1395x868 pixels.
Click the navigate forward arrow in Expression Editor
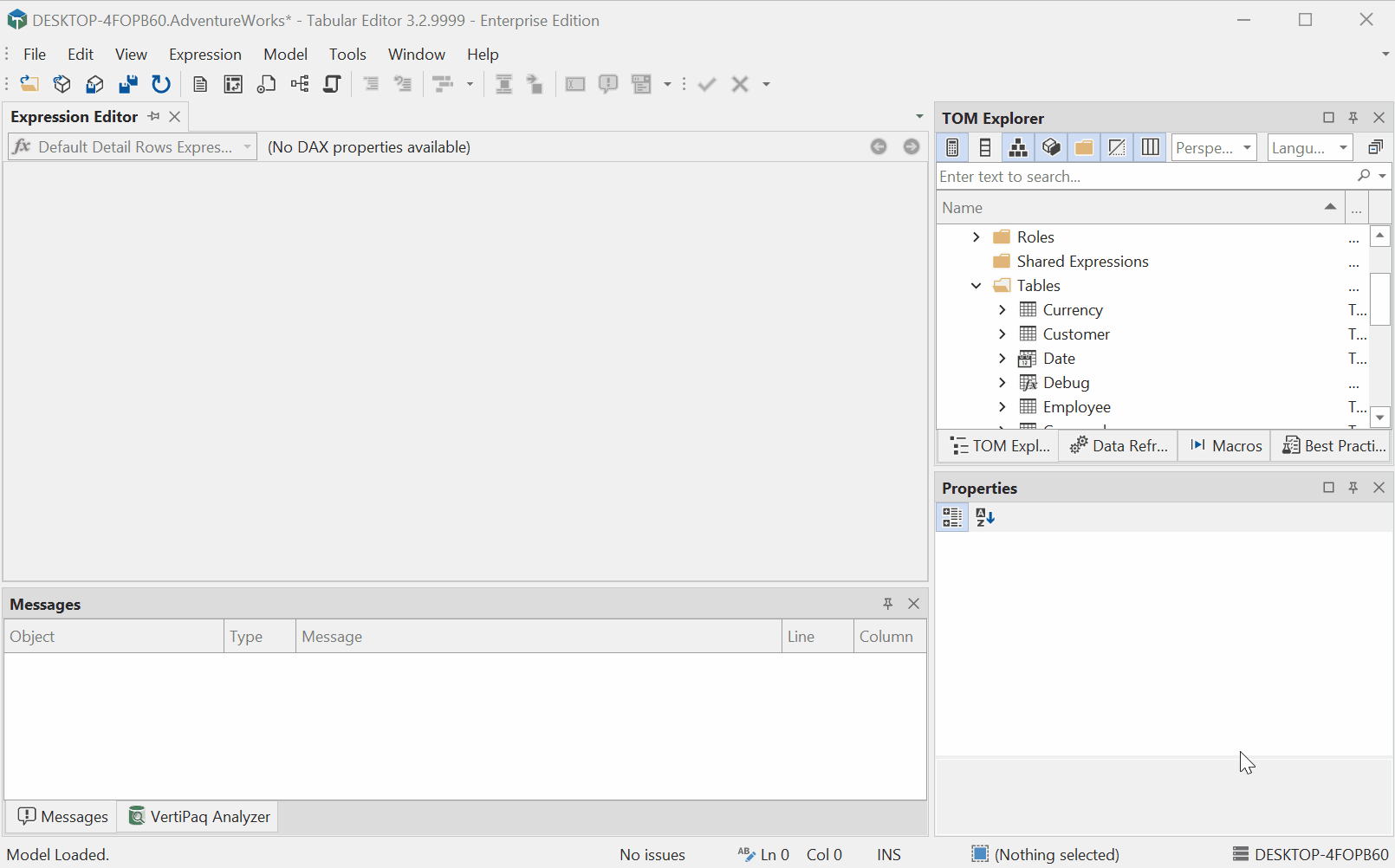tap(912, 147)
